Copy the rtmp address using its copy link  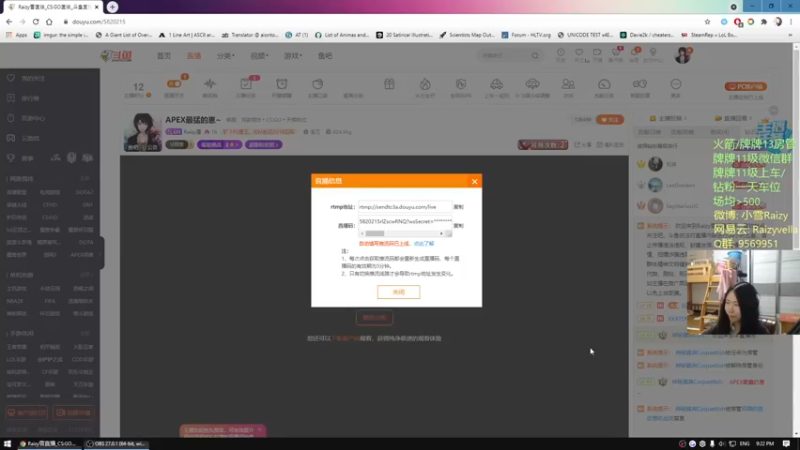point(458,207)
